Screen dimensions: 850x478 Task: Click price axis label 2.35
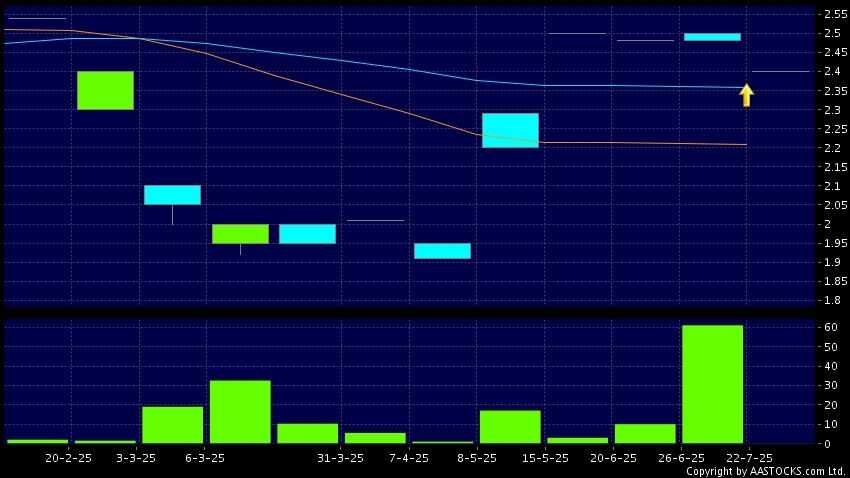[x=835, y=91]
